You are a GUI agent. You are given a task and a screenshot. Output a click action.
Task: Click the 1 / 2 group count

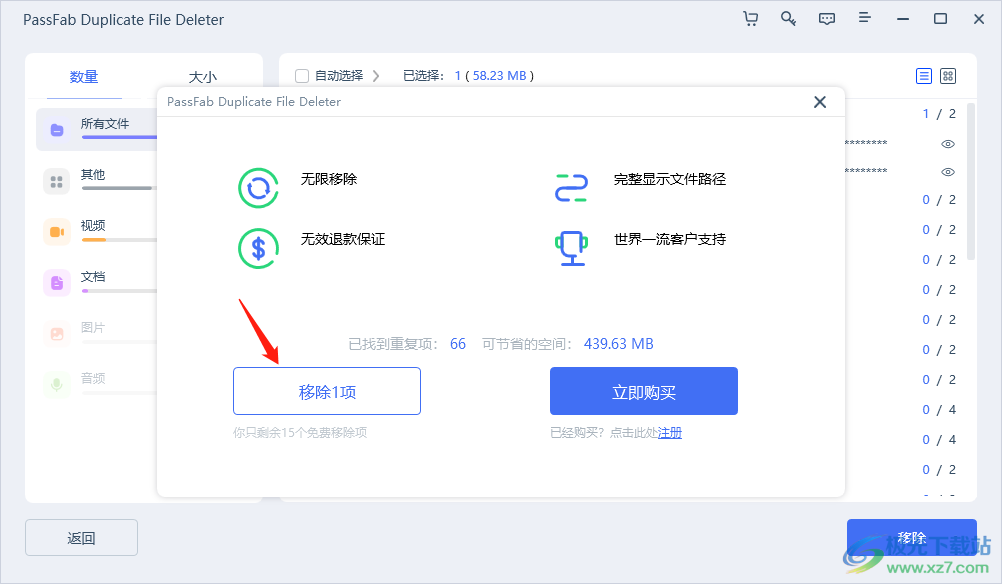coord(939,114)
